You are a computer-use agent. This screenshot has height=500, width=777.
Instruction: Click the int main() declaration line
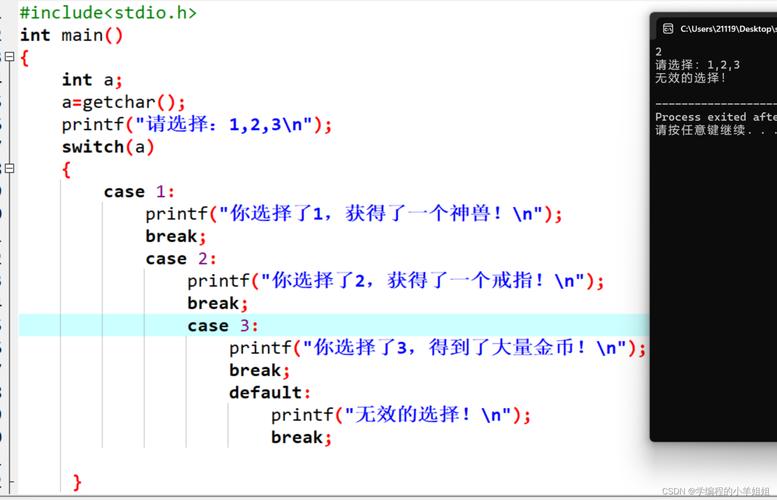[71, 35]
